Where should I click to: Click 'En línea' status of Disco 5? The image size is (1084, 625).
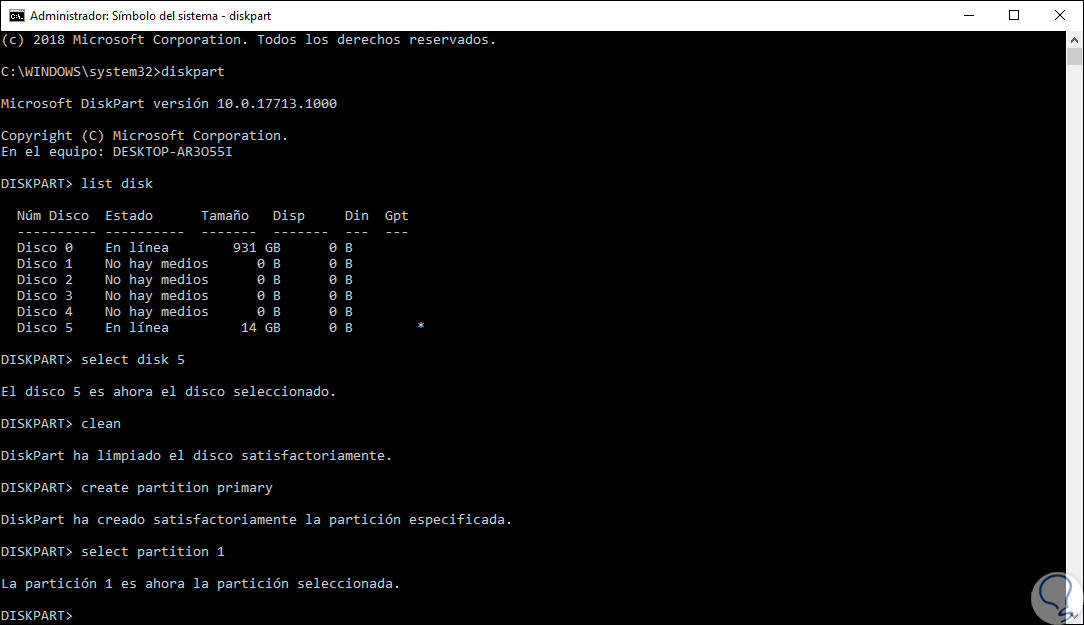(x=137, y=328)
